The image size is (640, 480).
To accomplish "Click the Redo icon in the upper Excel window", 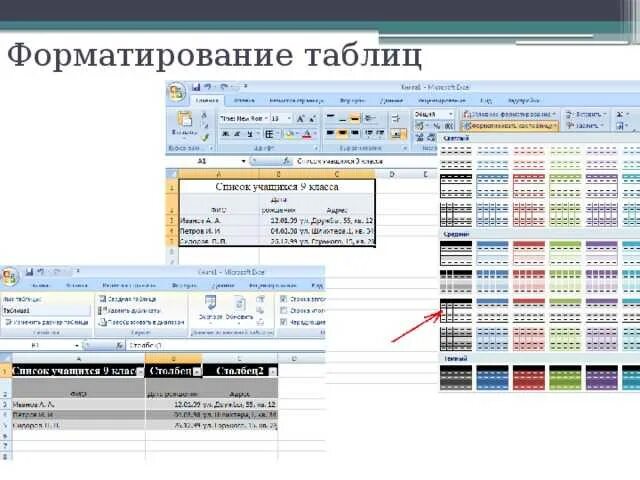I will (224, 87).
